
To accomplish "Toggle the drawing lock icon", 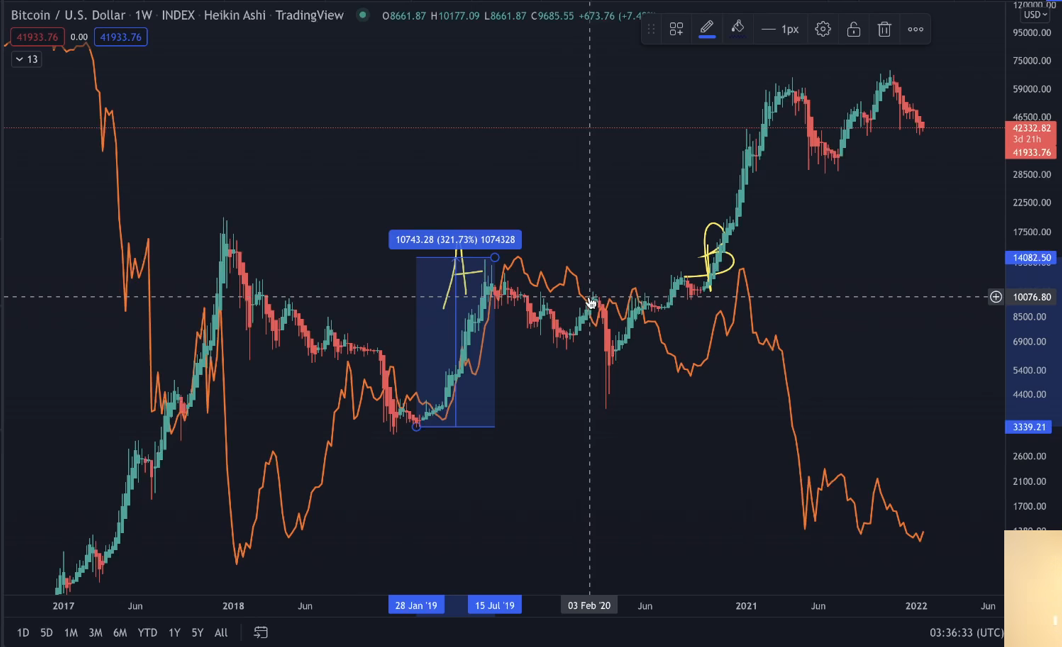I will pos(853,29).
